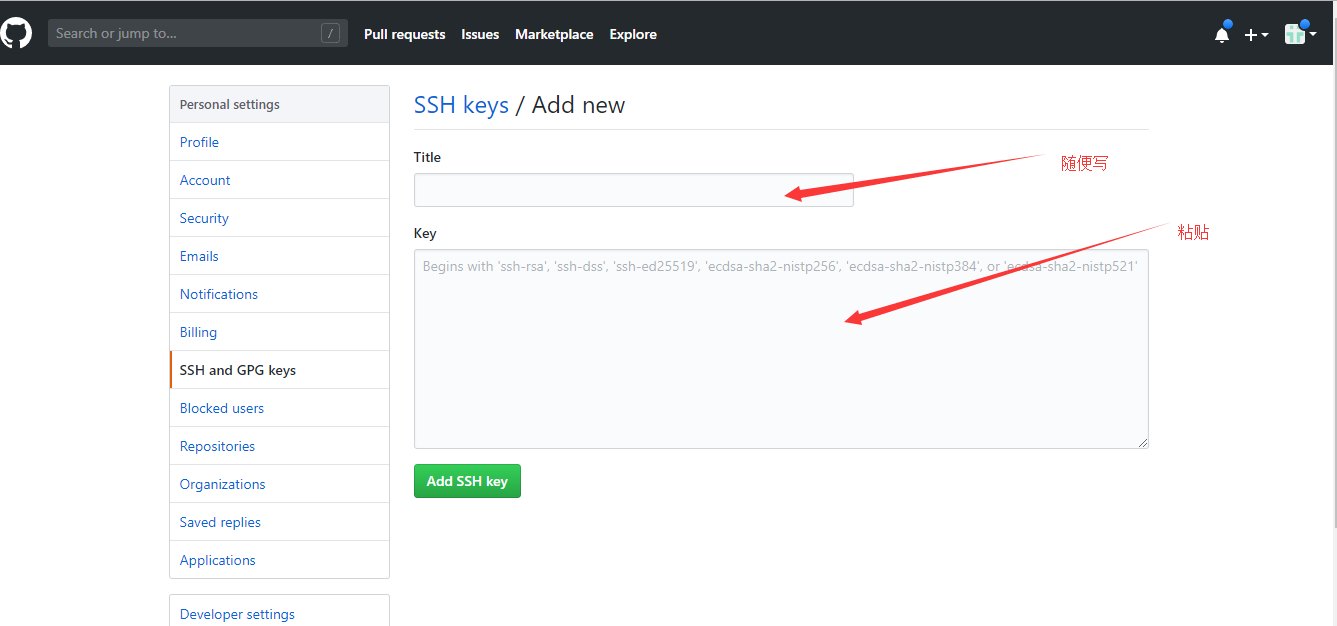Open the notifications bell
This screenshot has height=626, width=1337.
(x=1222, y=34)
